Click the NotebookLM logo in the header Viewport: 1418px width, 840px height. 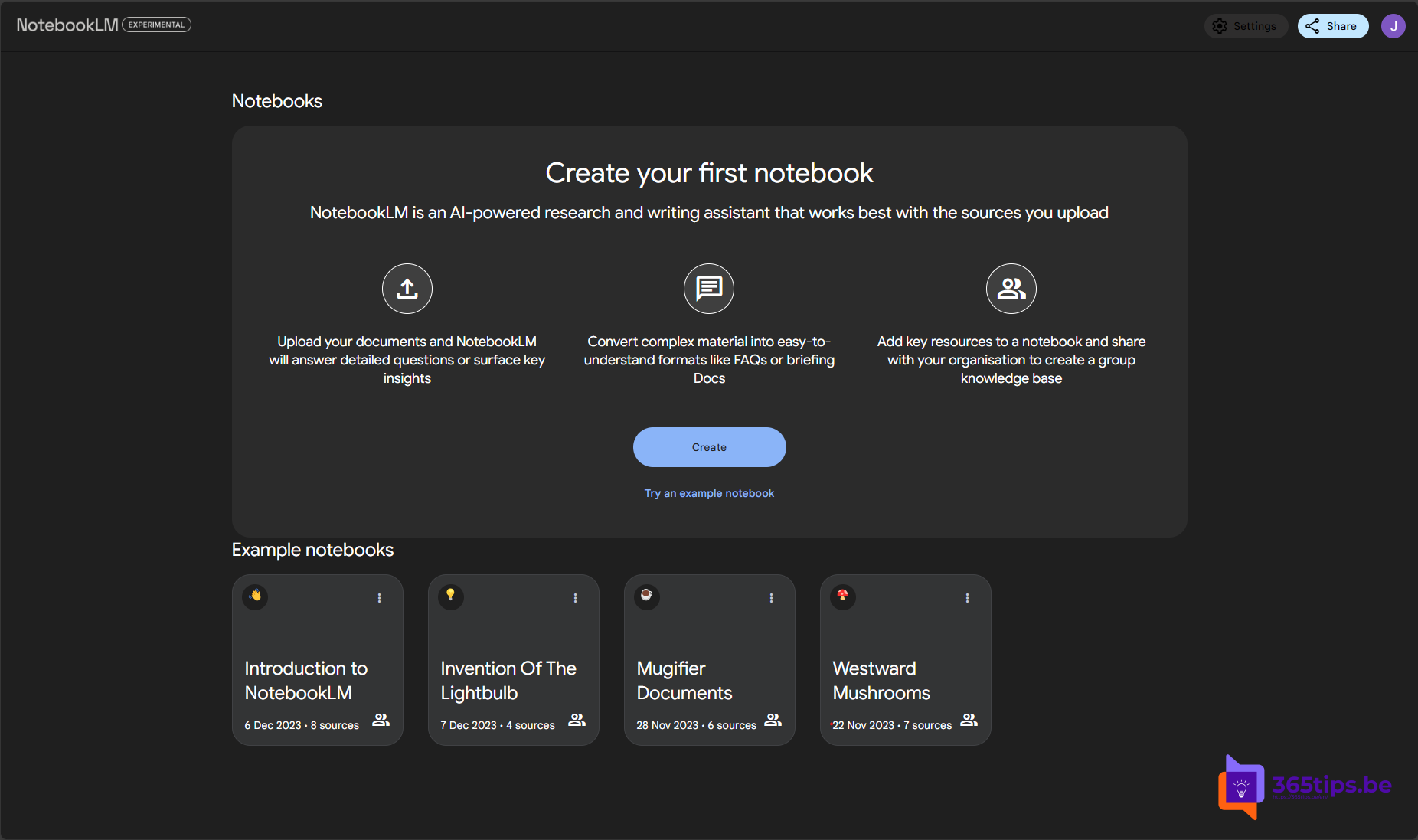[x=67, y=25]
